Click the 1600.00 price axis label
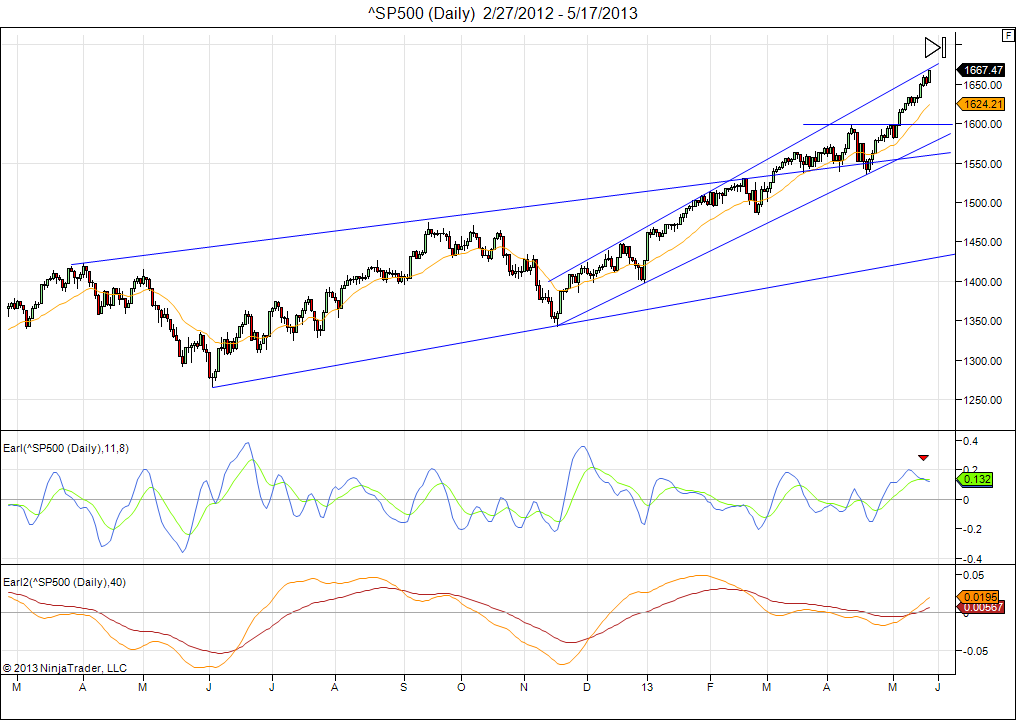 click(981, 124)
